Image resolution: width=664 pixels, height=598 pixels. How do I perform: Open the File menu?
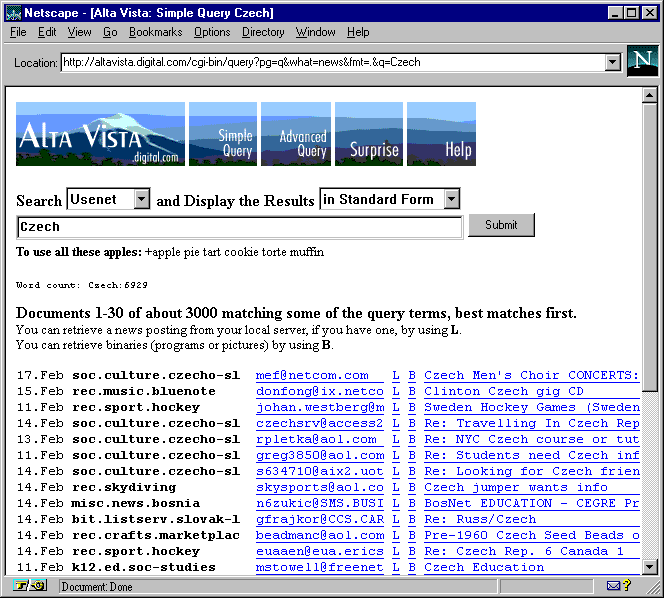[x=18, y=32]
